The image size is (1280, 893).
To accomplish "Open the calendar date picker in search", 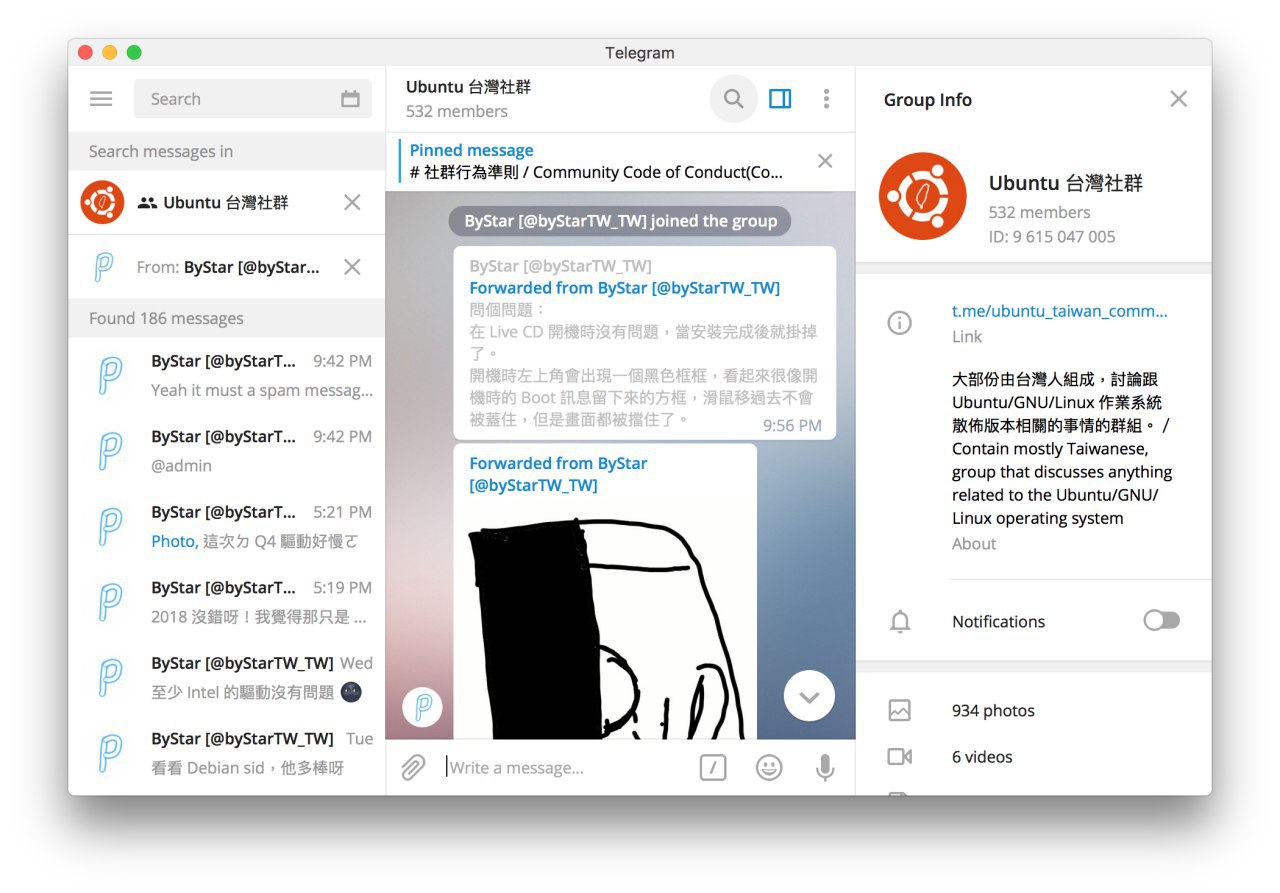I will [350, 99].
